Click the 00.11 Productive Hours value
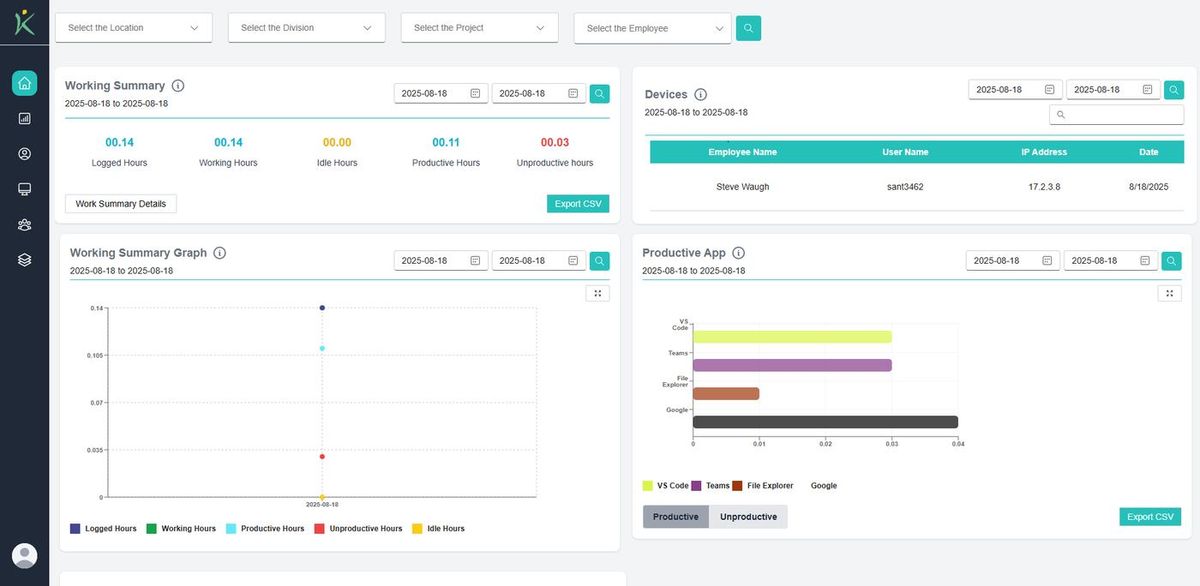 coord(446,143)
